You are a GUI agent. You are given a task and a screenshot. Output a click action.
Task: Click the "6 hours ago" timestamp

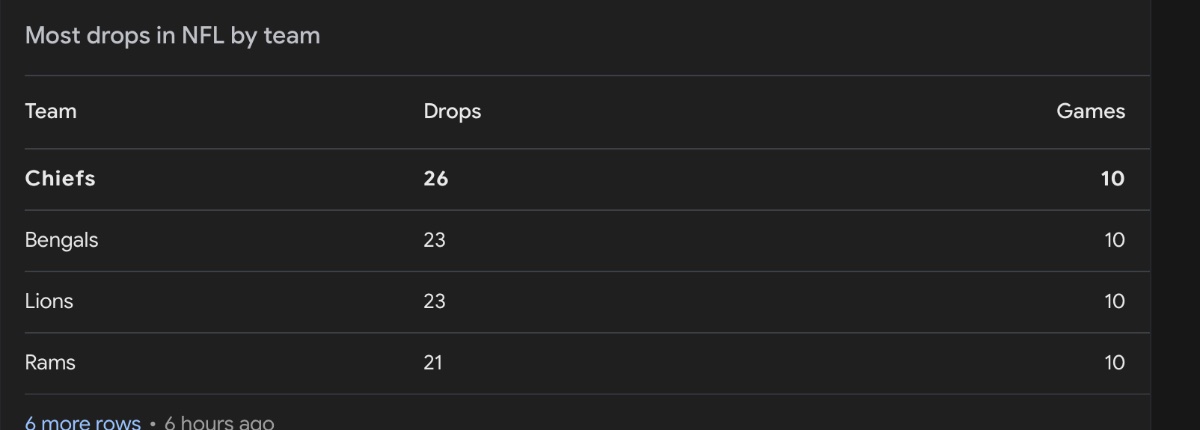click(x=219, y=422)
